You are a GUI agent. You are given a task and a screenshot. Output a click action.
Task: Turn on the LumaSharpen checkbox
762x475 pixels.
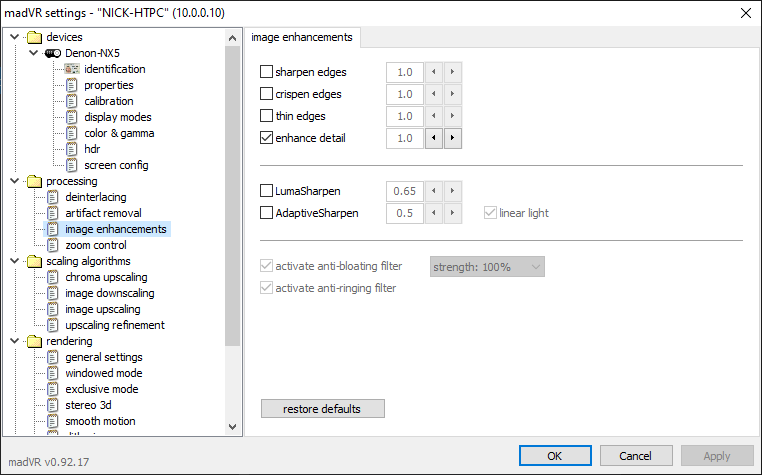tap(266, 190)
